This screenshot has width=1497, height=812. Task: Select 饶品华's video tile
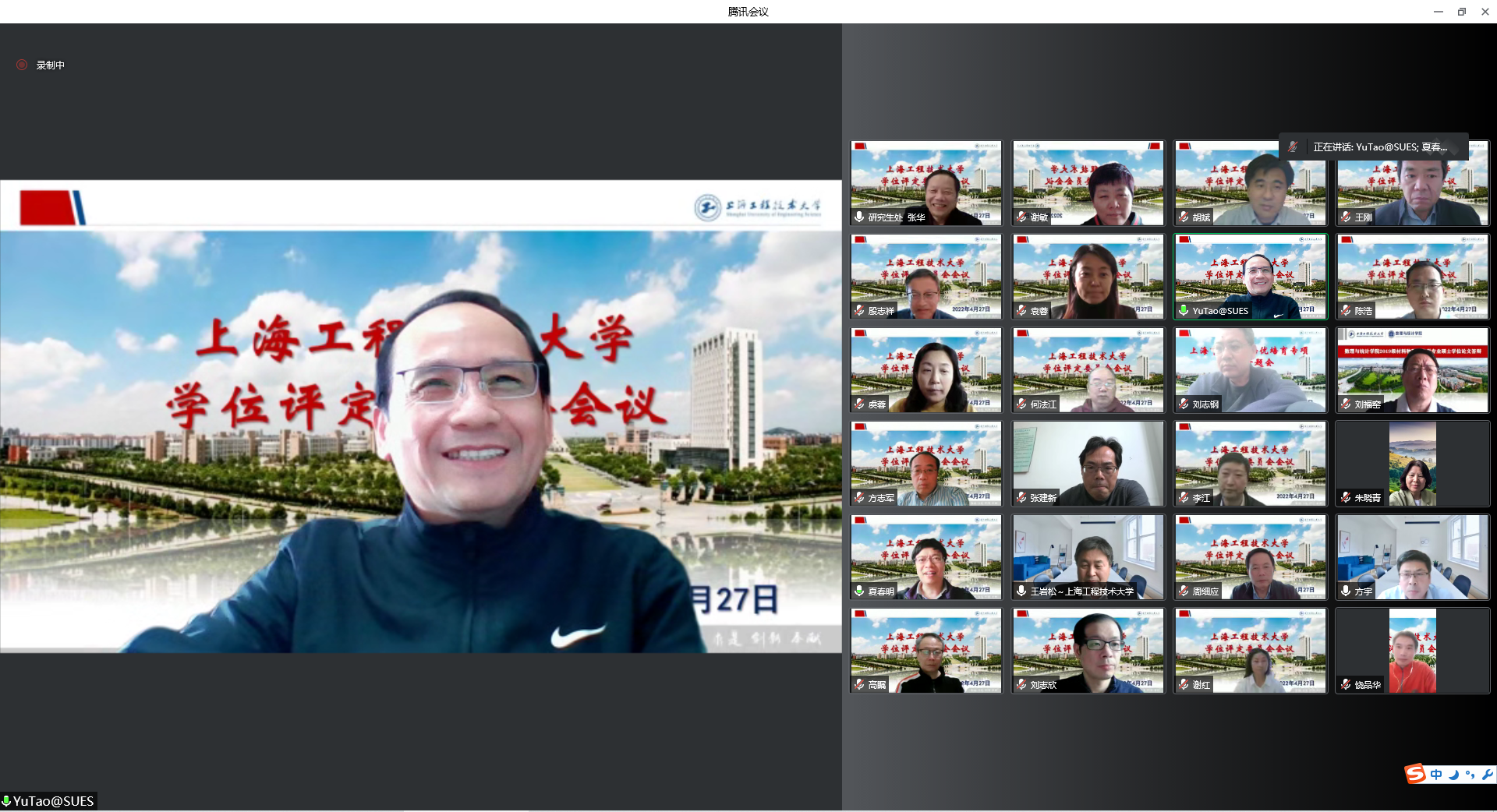point(1412,651)
